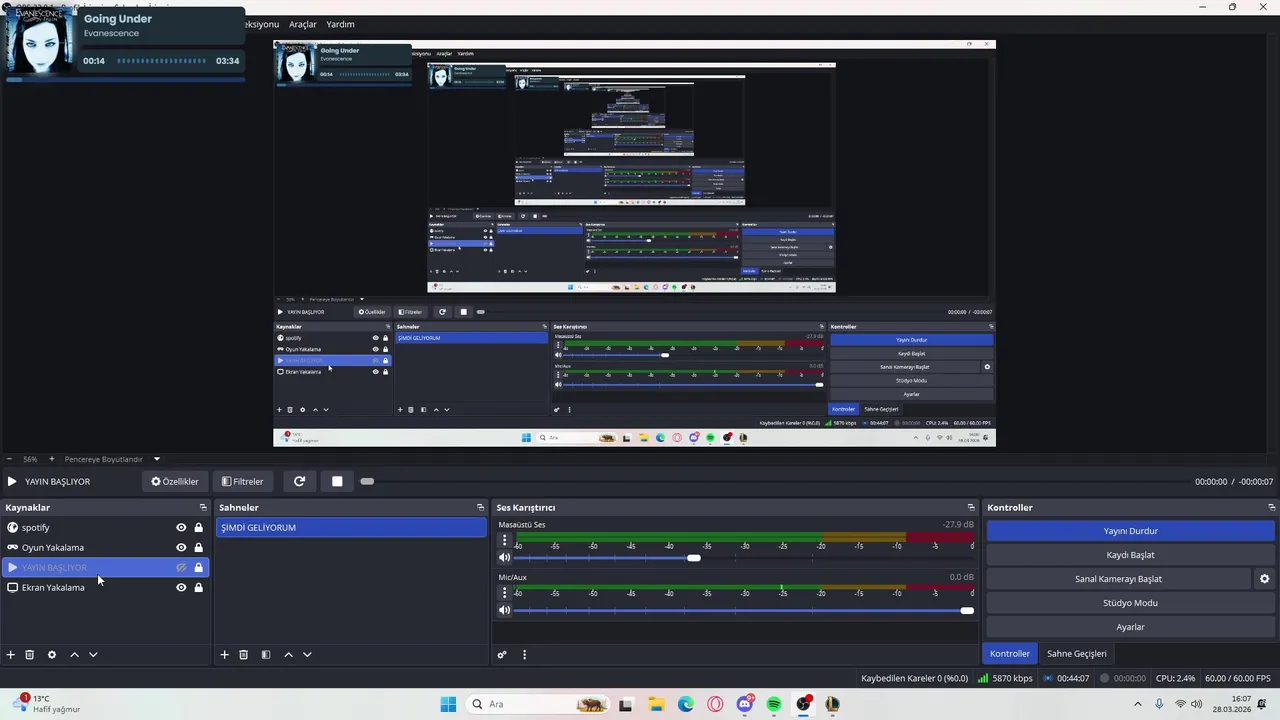This screenshot has height=720, width=1280.
Task: Open Spotify from the taskbar
Action: [x=774, y=704]
